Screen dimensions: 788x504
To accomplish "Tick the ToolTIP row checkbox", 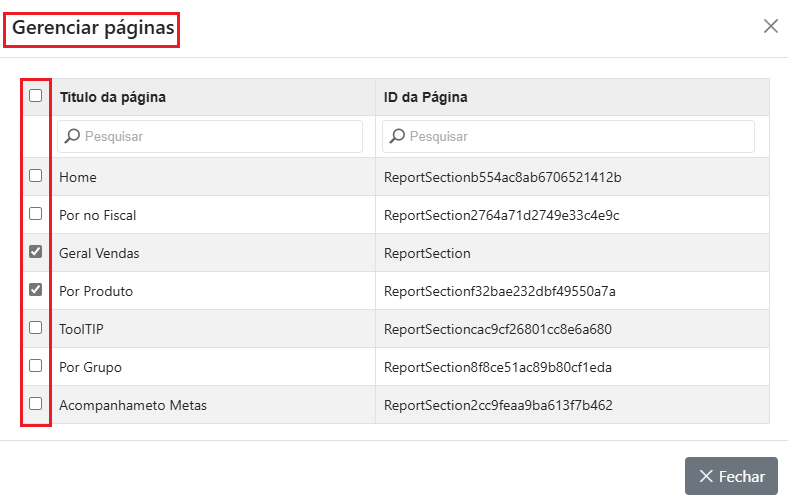I will tap(36, 328).
